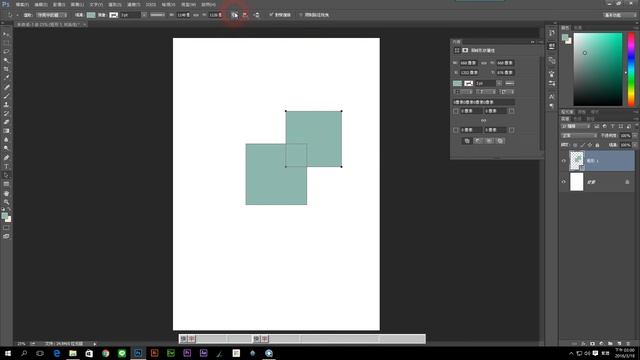The image size is (640, 360).
Task: Toggle Align Edges checkbox in options bar
Action: tap(271, 15)
